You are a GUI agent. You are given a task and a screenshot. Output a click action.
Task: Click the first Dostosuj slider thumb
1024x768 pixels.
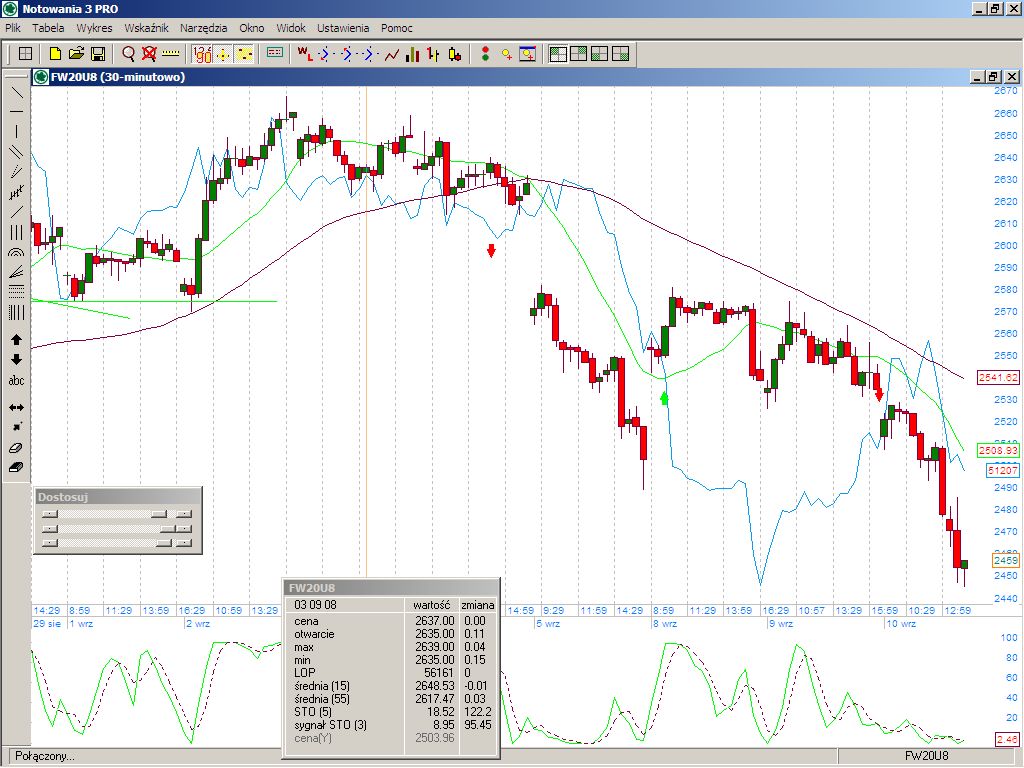[158, 513]
